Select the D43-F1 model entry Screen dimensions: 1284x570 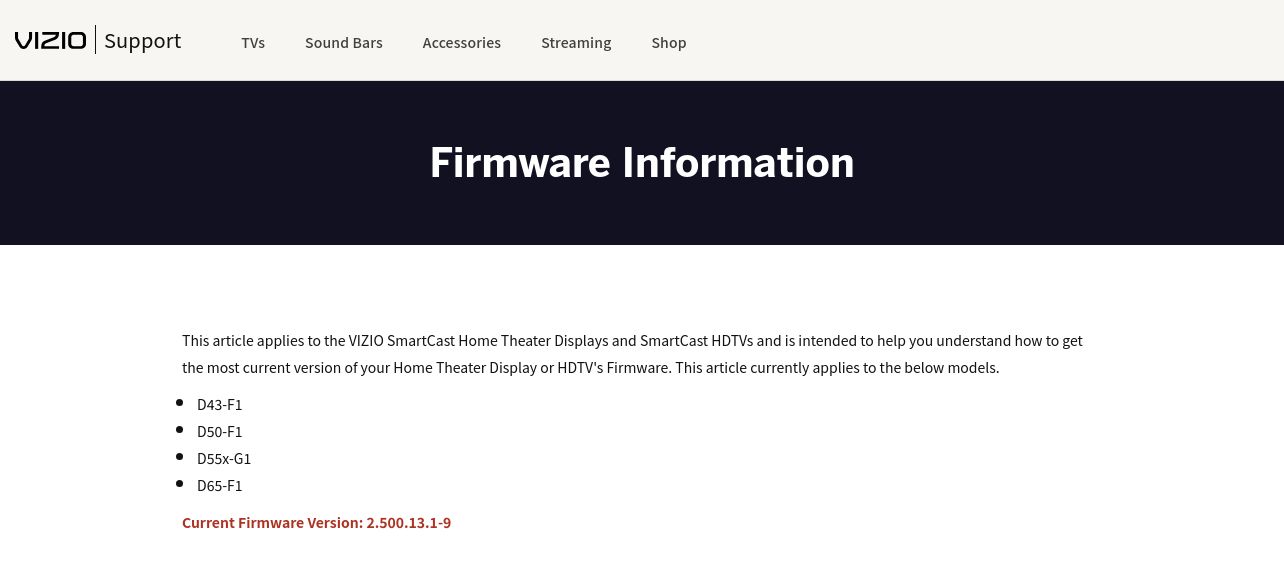(220, 404)
